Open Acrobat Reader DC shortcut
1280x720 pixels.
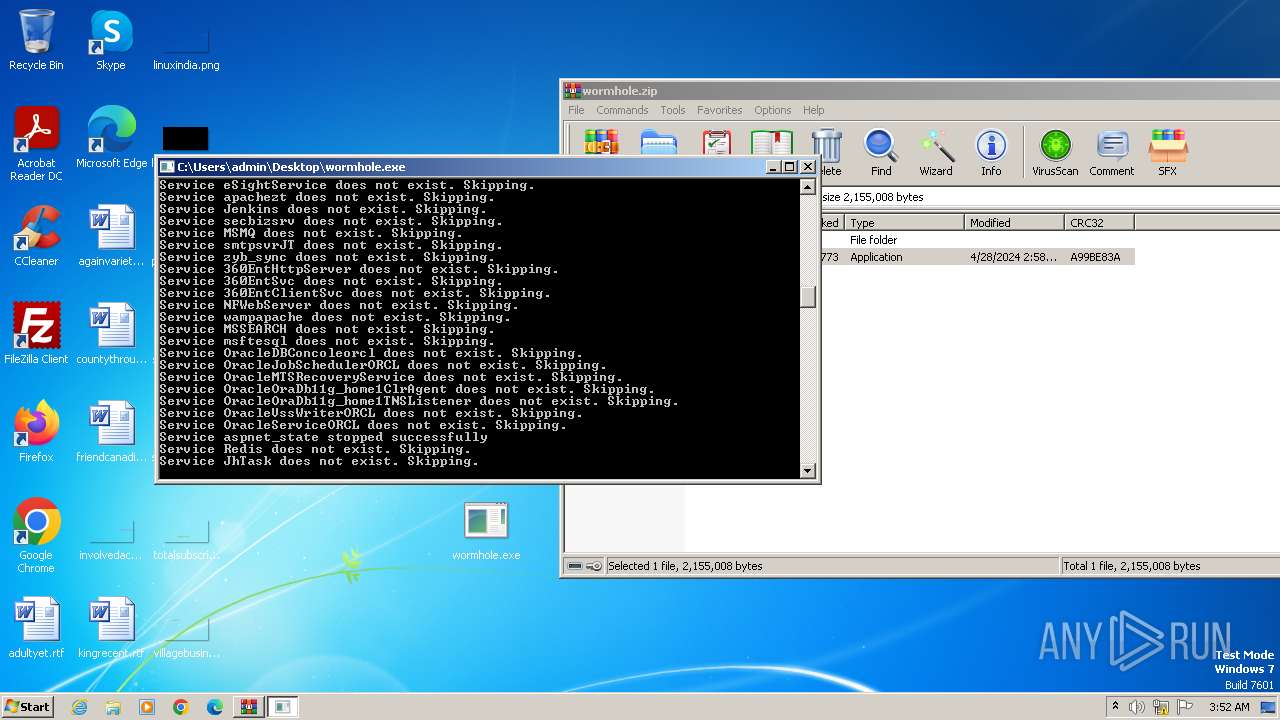pos(36,144)
